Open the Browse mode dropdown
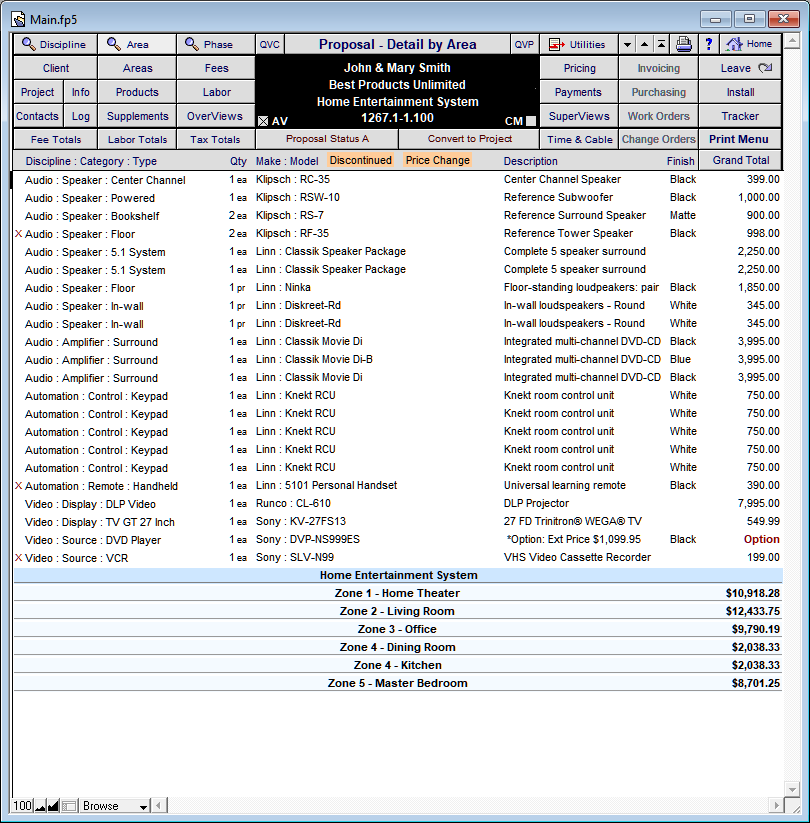Image resolution: width=810 pixels, height=823 pixels. click(x=114, y=806)
